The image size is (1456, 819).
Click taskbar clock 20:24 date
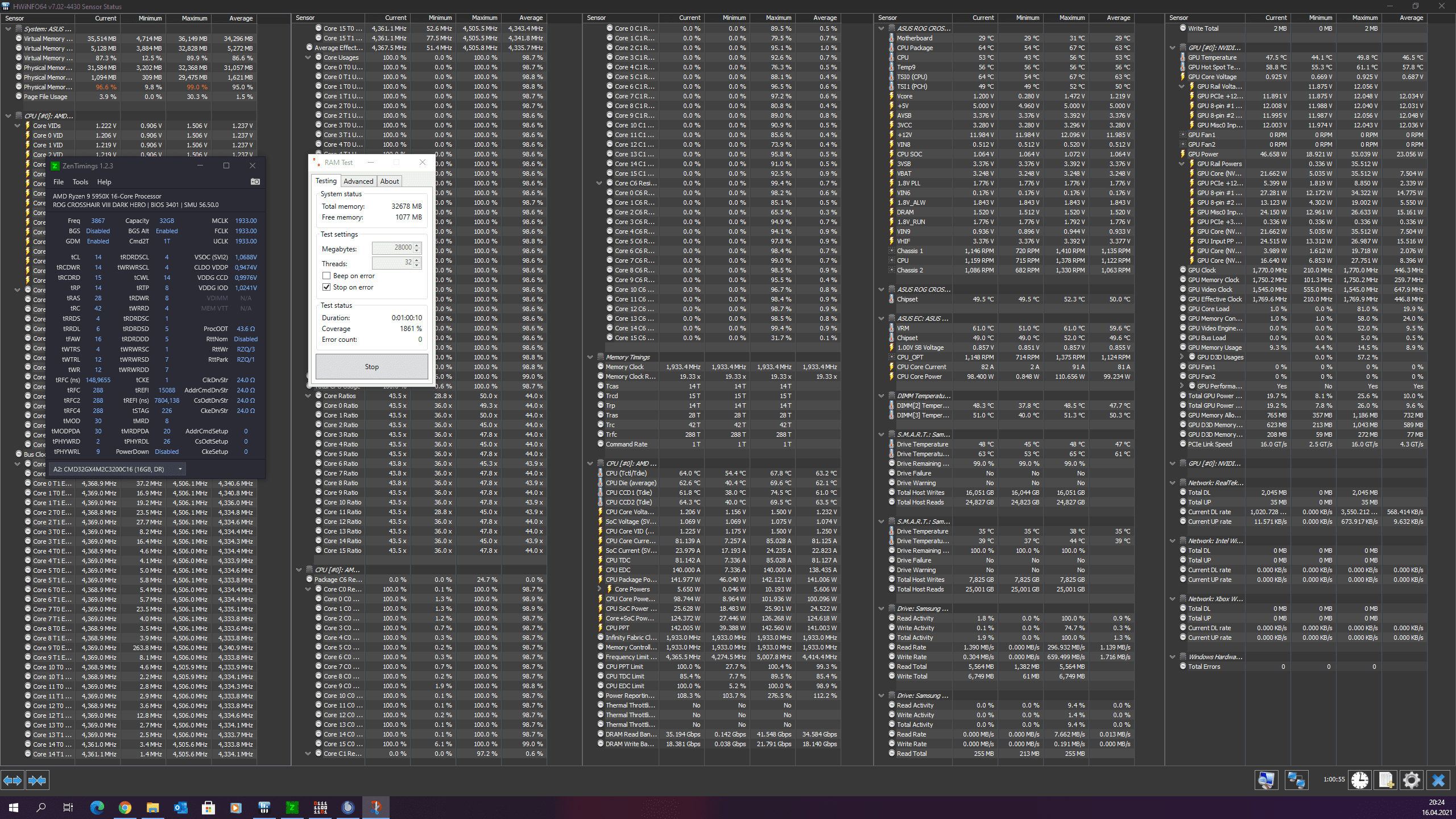coord(1437,807)
